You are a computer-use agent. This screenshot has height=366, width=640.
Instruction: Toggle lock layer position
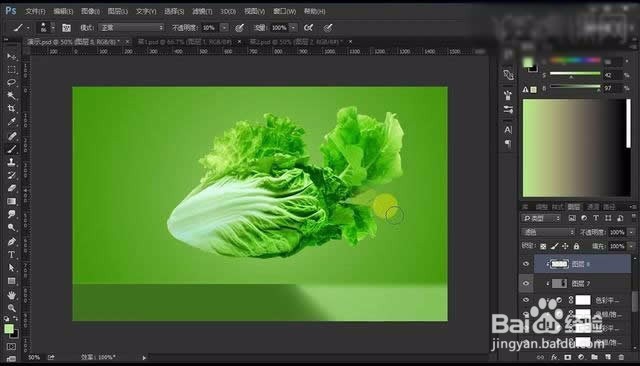(565, 246)
